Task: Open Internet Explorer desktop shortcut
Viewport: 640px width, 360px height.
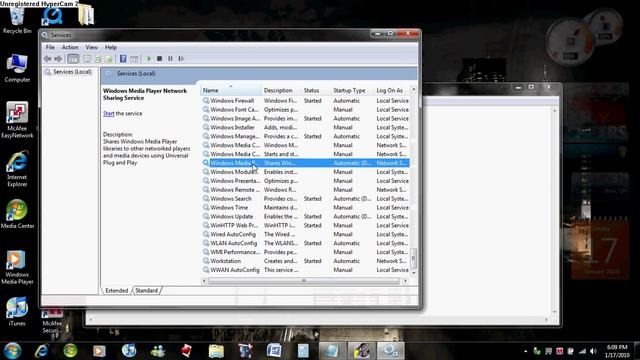Action: click(17, 169)
